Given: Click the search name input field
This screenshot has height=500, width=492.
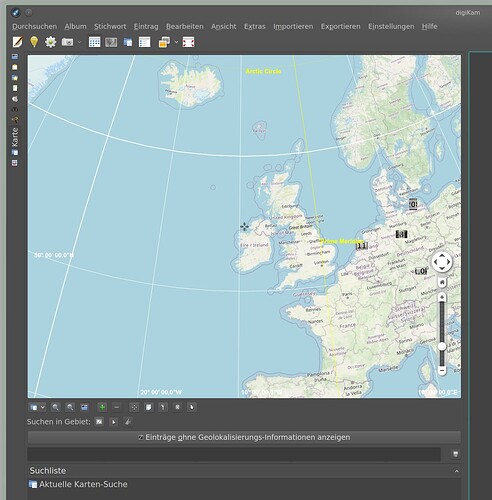Looking at the screenshot, I should tap(234, 454).
